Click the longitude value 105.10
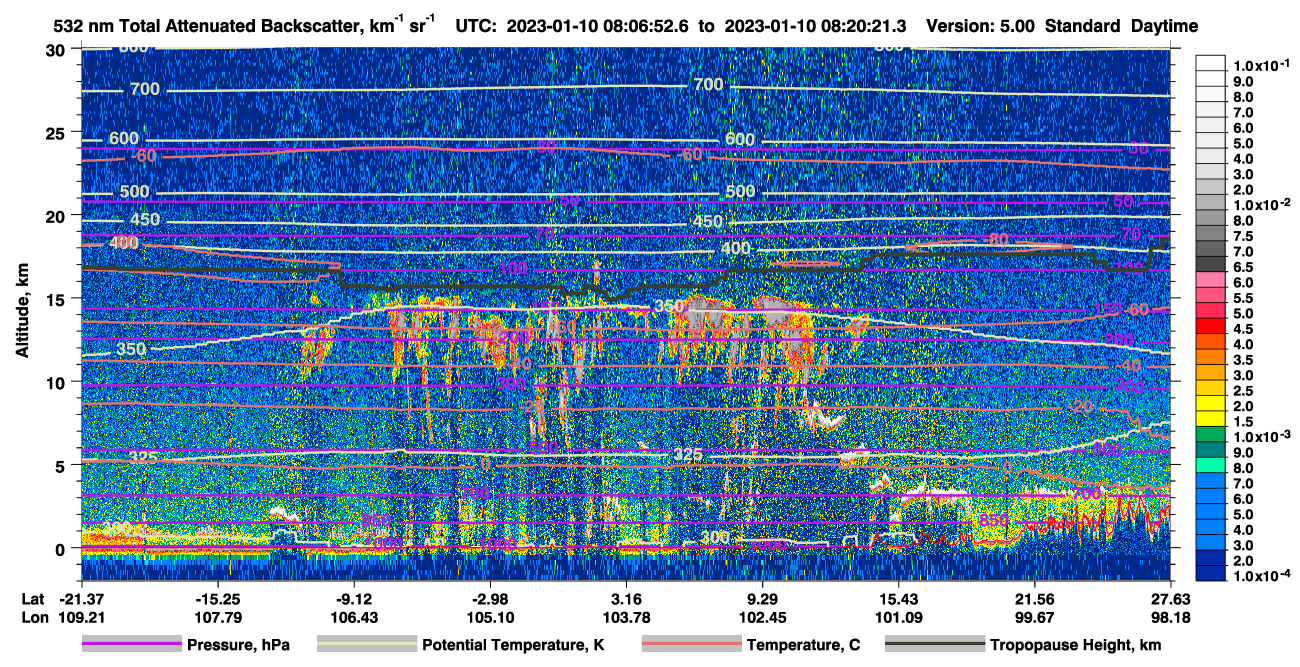Image resolution: width=1300 pixels, height=667 pixels. click(x=489, y=617)
